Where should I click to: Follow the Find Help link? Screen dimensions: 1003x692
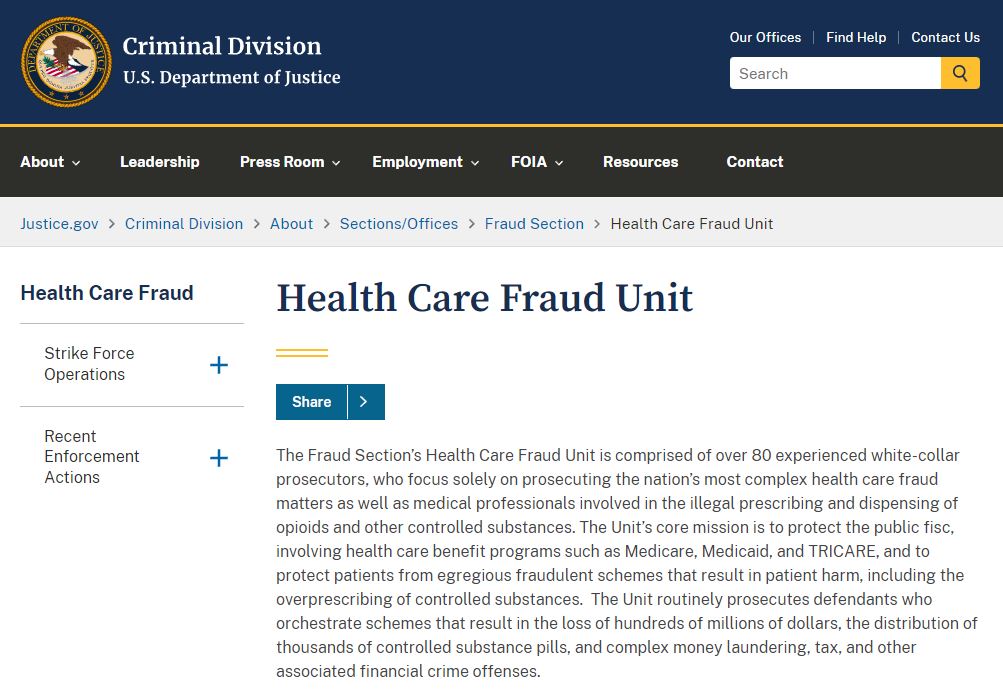coord(856,37)
